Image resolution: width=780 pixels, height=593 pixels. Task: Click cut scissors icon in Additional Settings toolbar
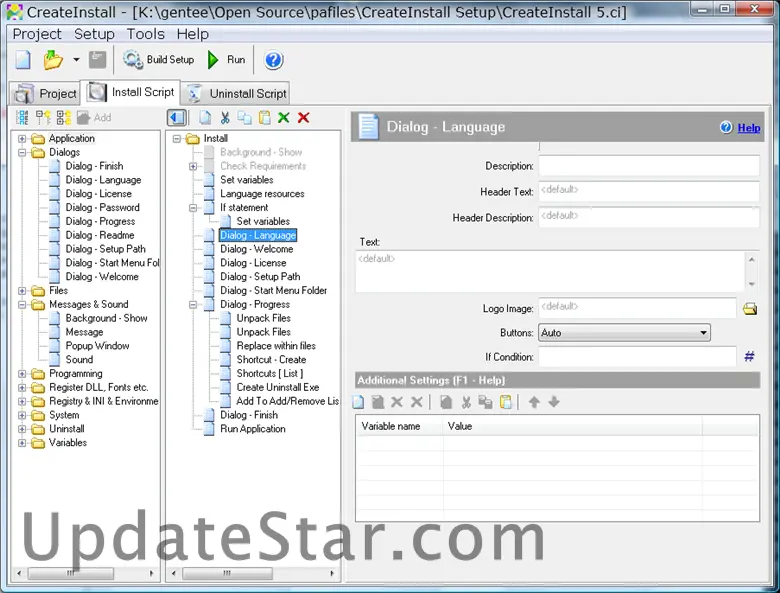[x=466, y=402]
